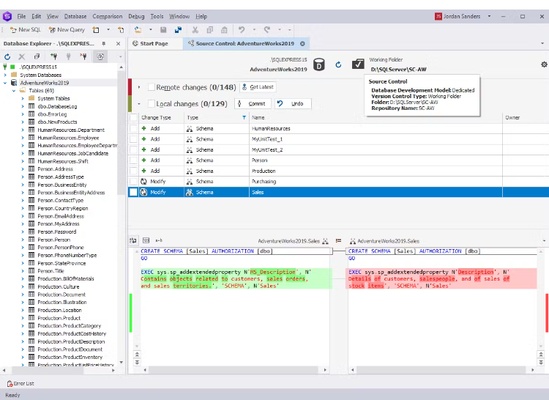Click the left diff pane horizontal scrollbar
The width and height of the screenshot is (549, 400).
pos(234,370)
